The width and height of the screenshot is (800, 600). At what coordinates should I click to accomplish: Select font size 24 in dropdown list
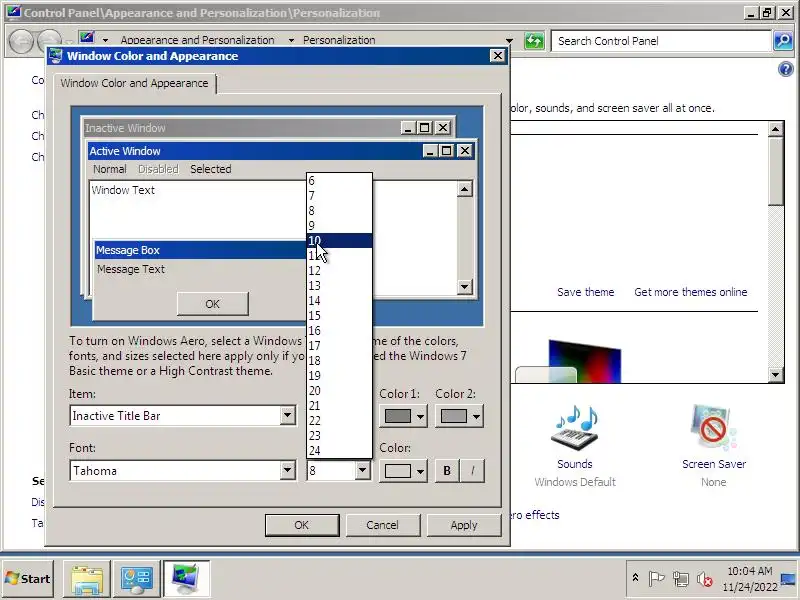(339, 451)
